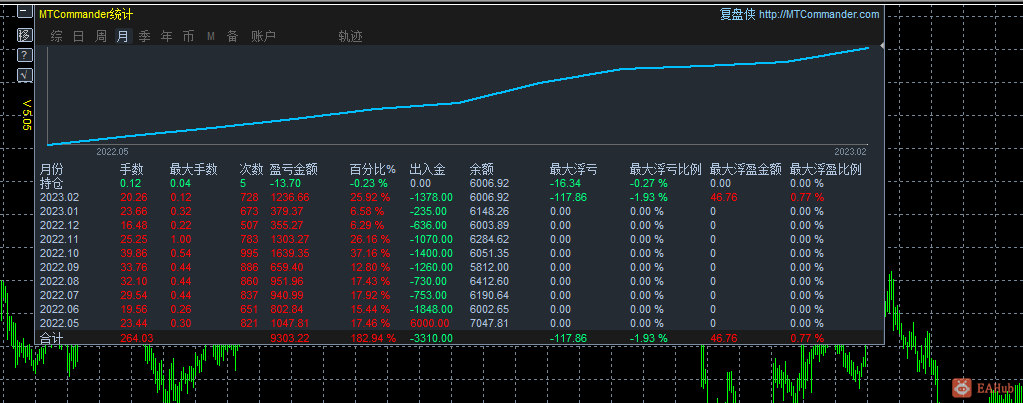Screen dimensions: 1023x403
Task: Click profit value 1639.35
Action: pyautogui.click(x=289, y=253)
